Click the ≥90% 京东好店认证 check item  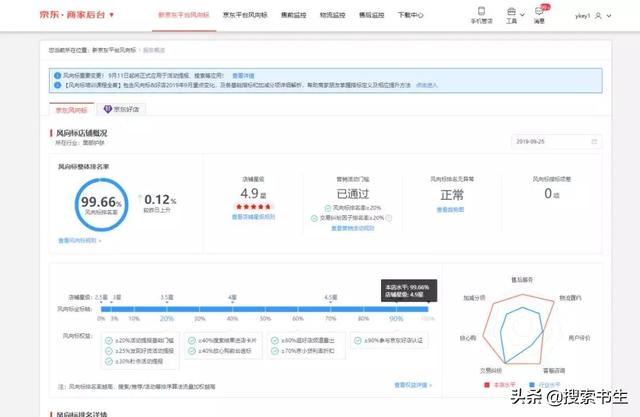389,340
